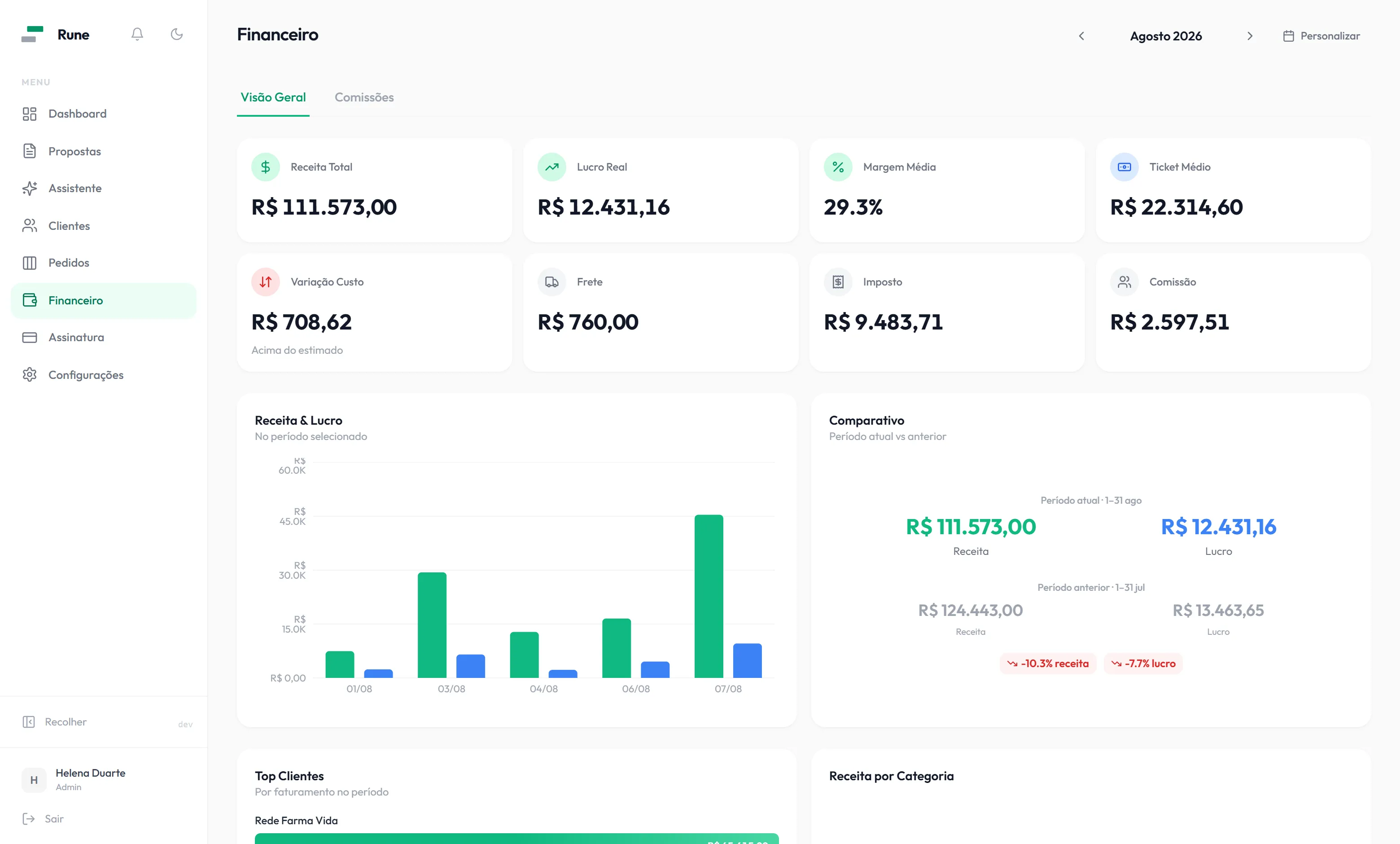Click the Clientes people icon
Image resolution: width=1400 pixels, height=844 pixels.
click(x=30, y=226)
